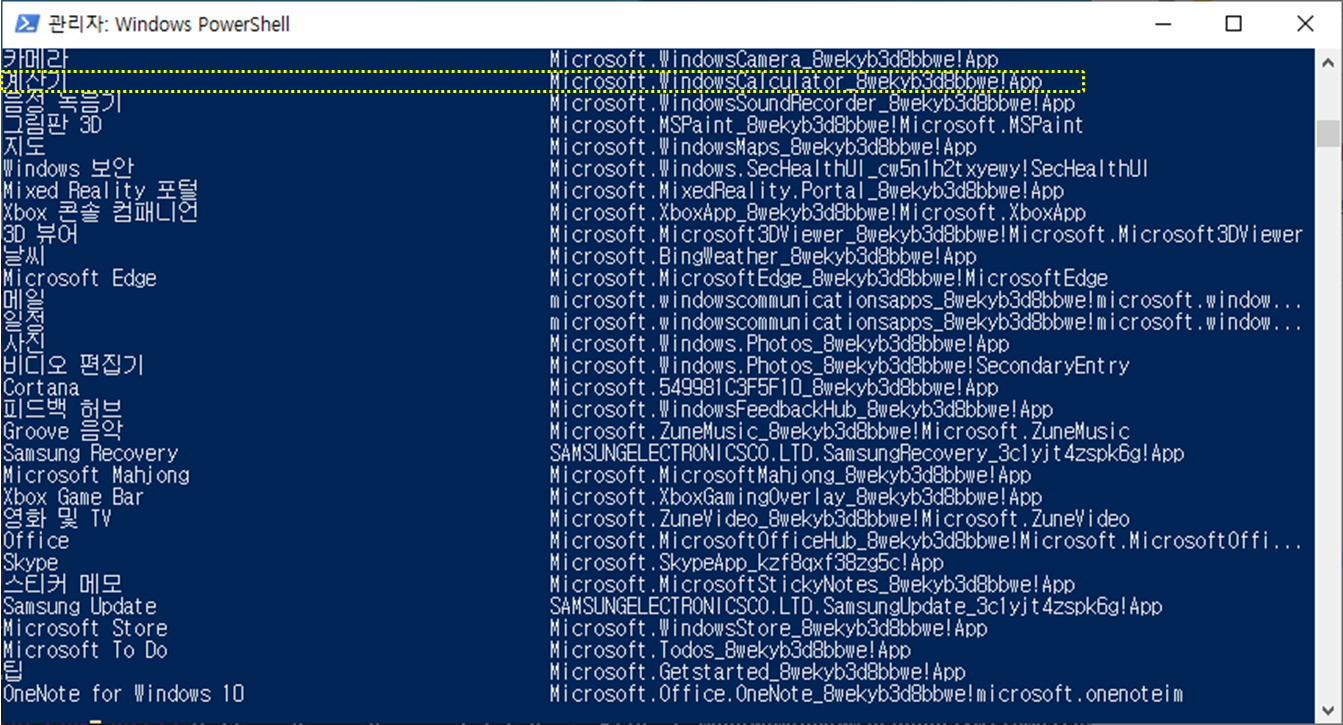Click the 'Groove 음악' app name
Screen dimensions: 1343x725
pyautogui.click(x=62, y=432)
